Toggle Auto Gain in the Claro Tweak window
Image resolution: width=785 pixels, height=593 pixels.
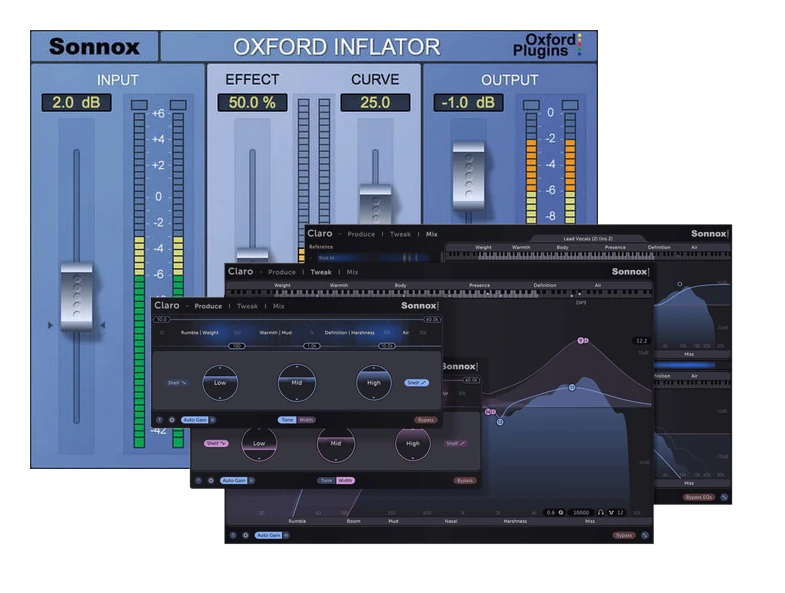268,535
